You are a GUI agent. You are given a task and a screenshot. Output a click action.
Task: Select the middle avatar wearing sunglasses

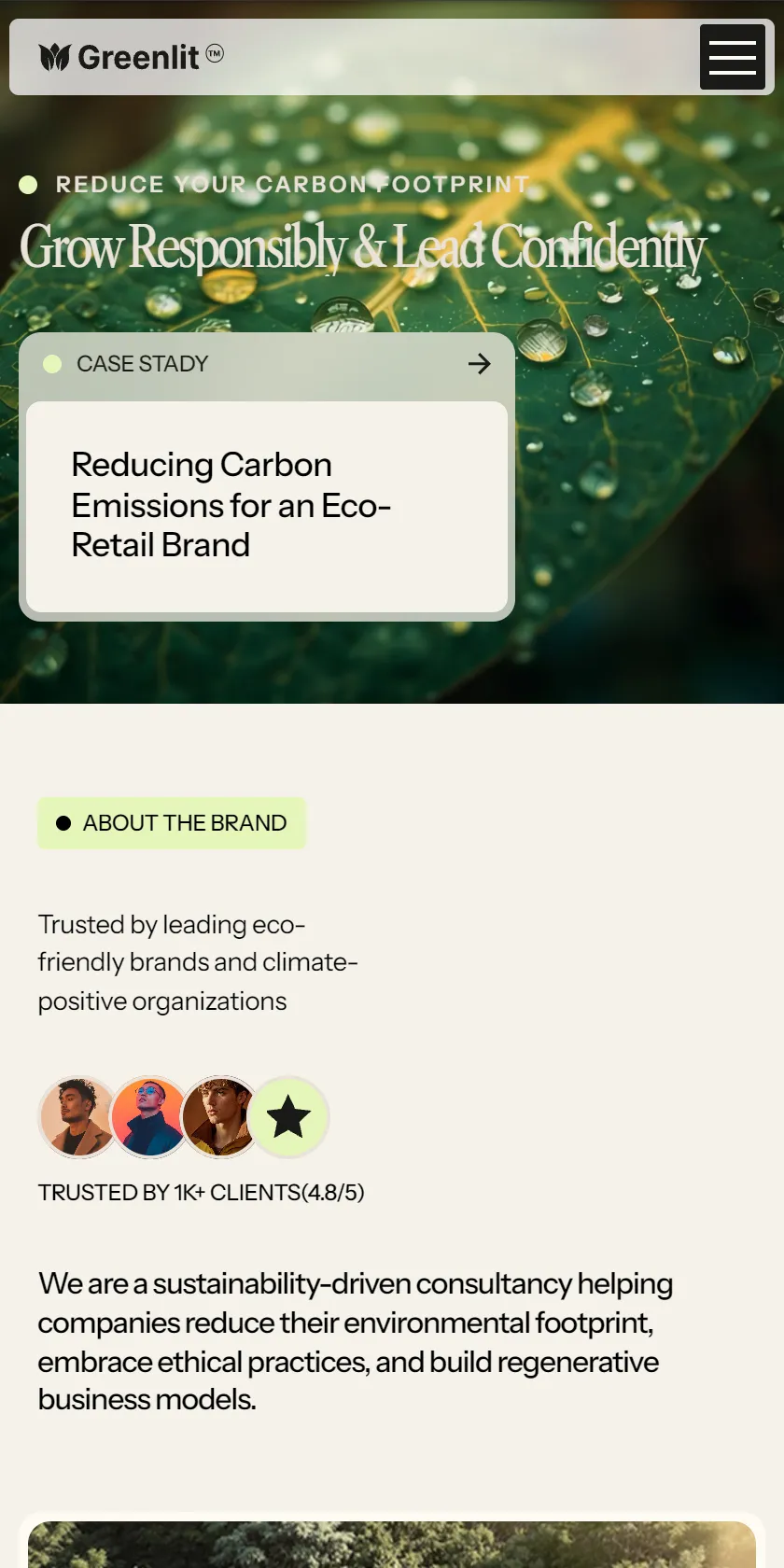pyautogui.click(x=148, y=1116)
